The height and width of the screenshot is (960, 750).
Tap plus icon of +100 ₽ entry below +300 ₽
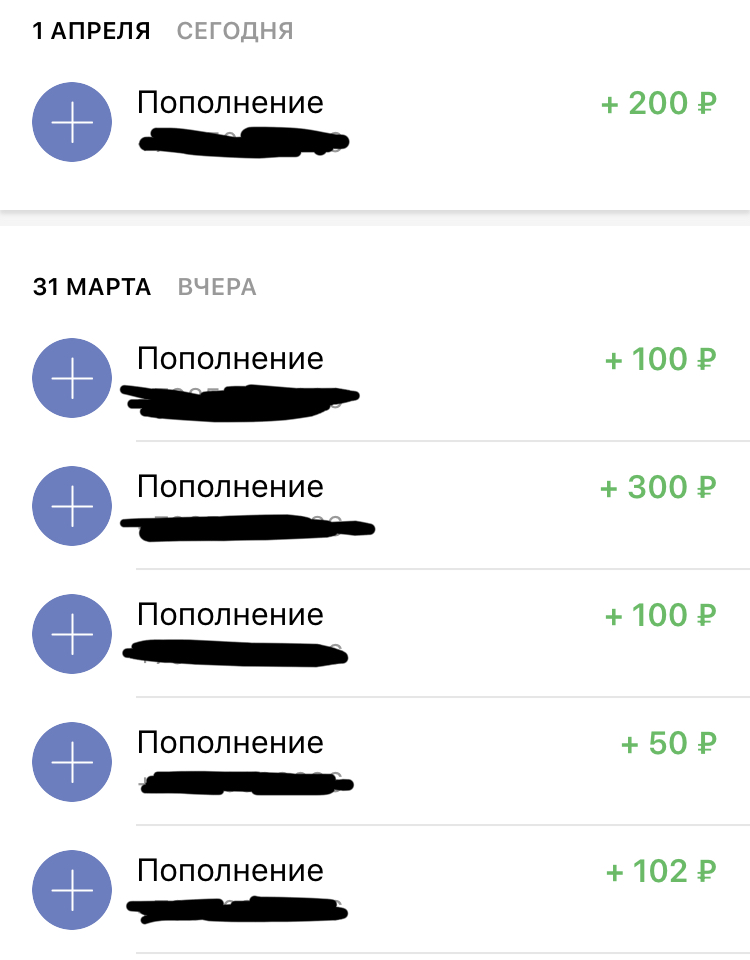72,635
